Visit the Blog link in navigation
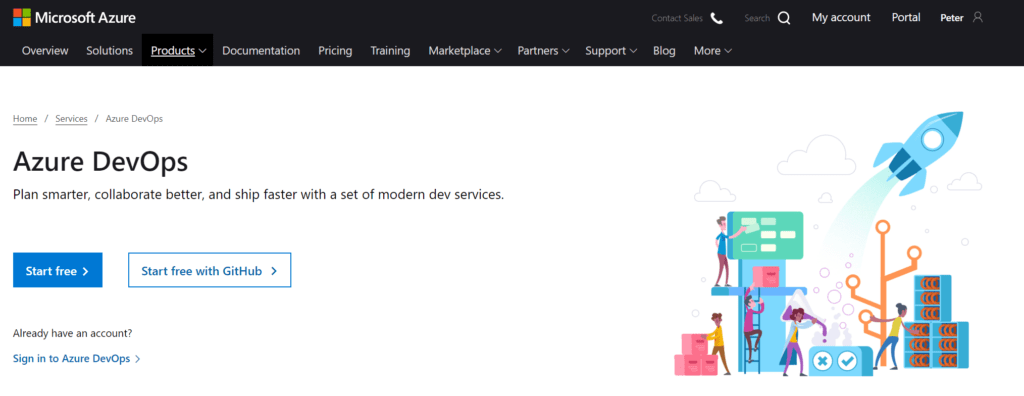This screenshot has height=396, width=1024. 664,50
